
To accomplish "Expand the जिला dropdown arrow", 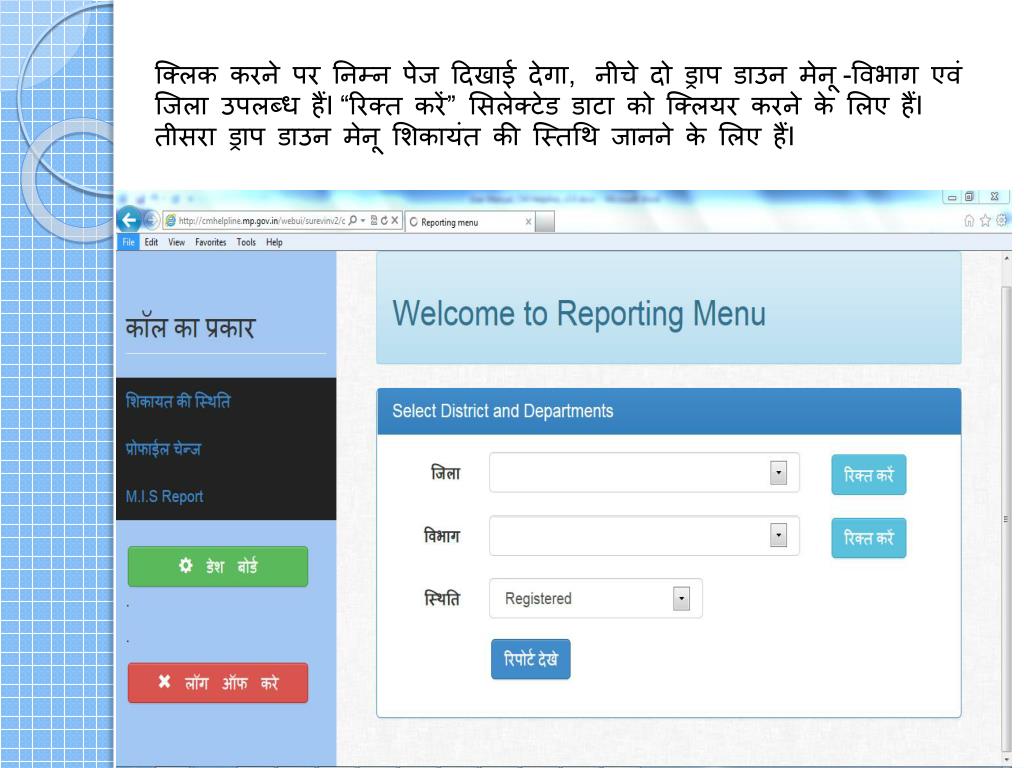I will [x=778, y=473].
